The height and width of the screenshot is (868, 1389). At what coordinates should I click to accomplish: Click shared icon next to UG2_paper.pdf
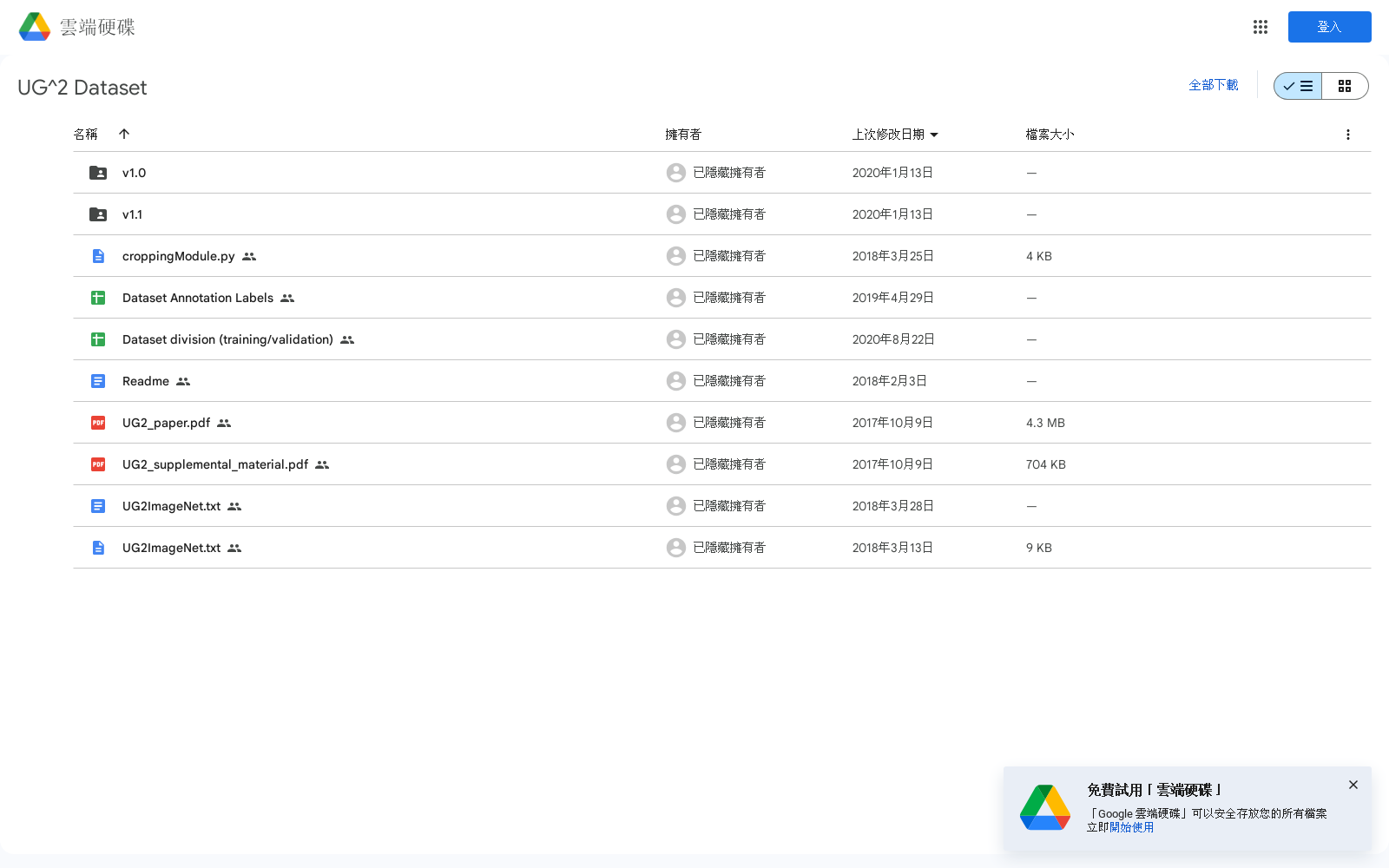[224, 423]
